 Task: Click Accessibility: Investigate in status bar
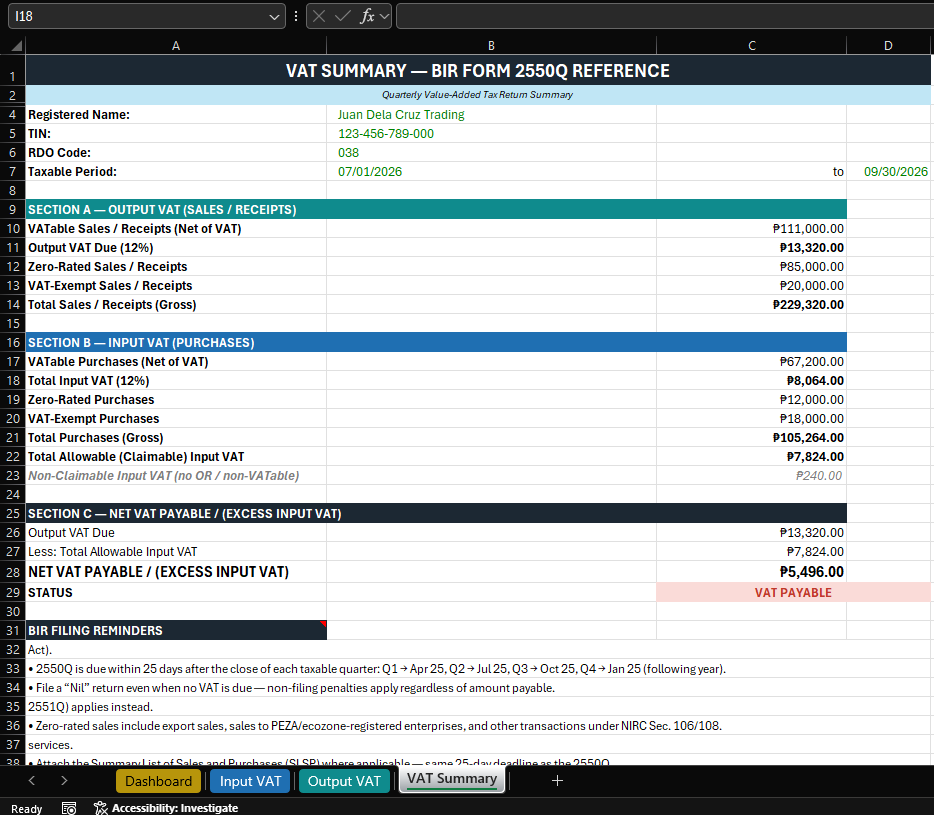click(x=166, y=808)
